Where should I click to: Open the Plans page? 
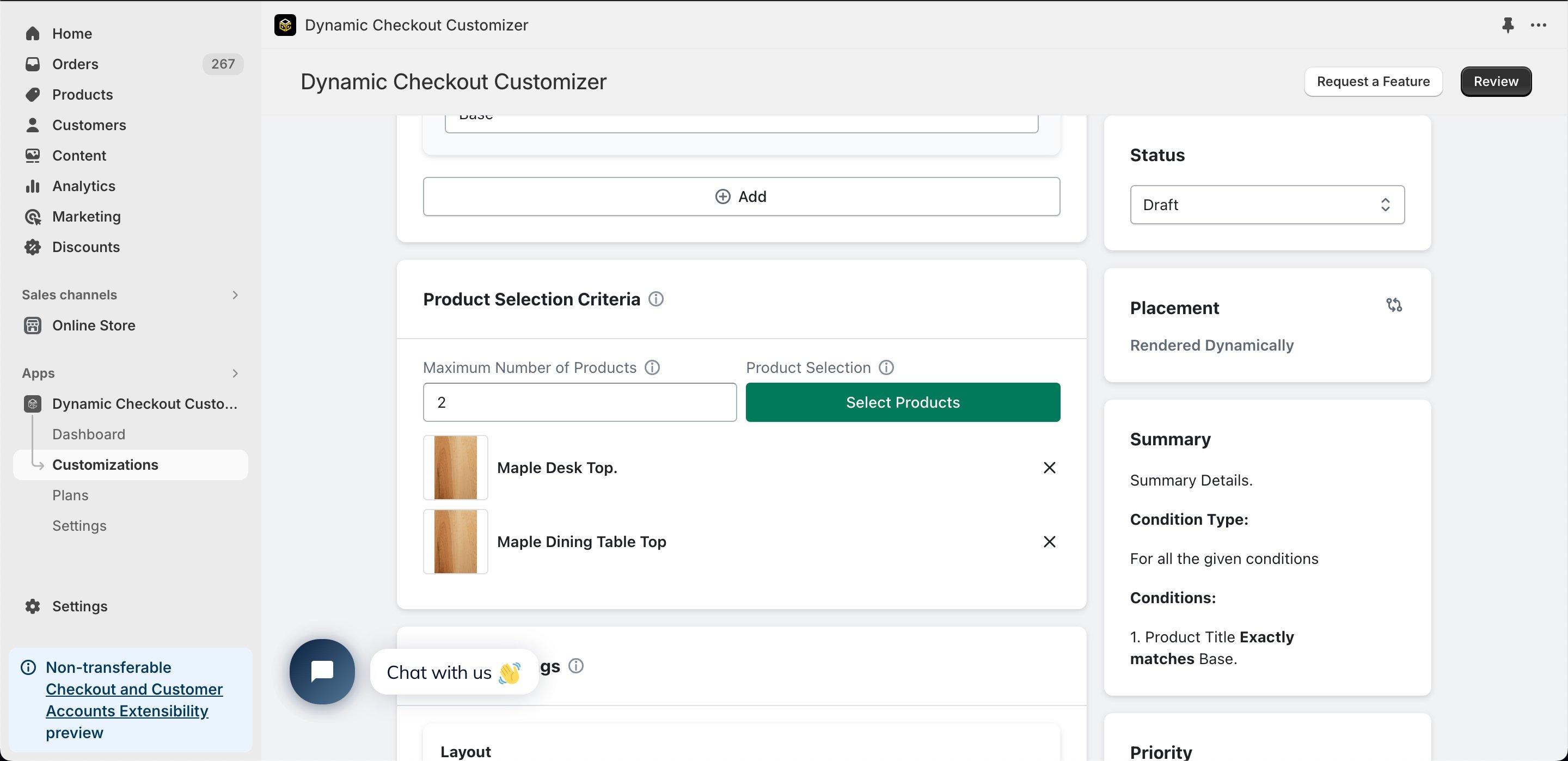[71, 495]
